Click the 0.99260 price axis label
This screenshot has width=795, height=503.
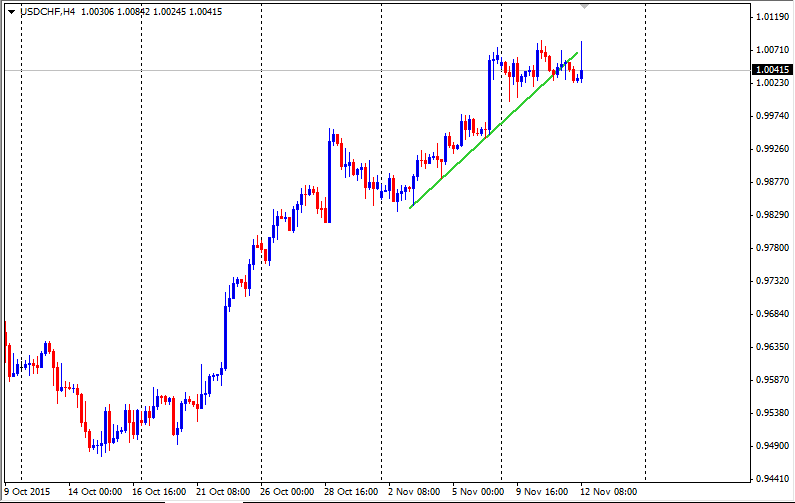point(773,149)
